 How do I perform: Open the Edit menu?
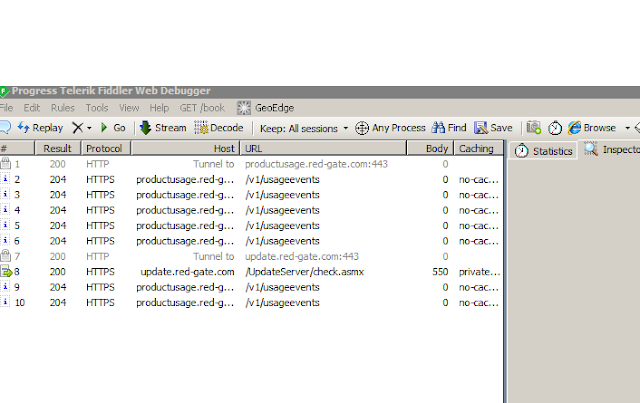pyautogui.click(x=31, y=108)
